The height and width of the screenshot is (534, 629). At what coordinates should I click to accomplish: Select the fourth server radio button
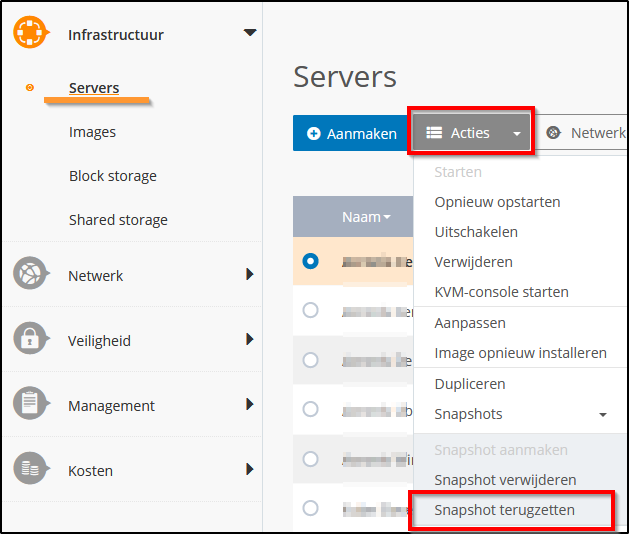click(x=310, y=409)
